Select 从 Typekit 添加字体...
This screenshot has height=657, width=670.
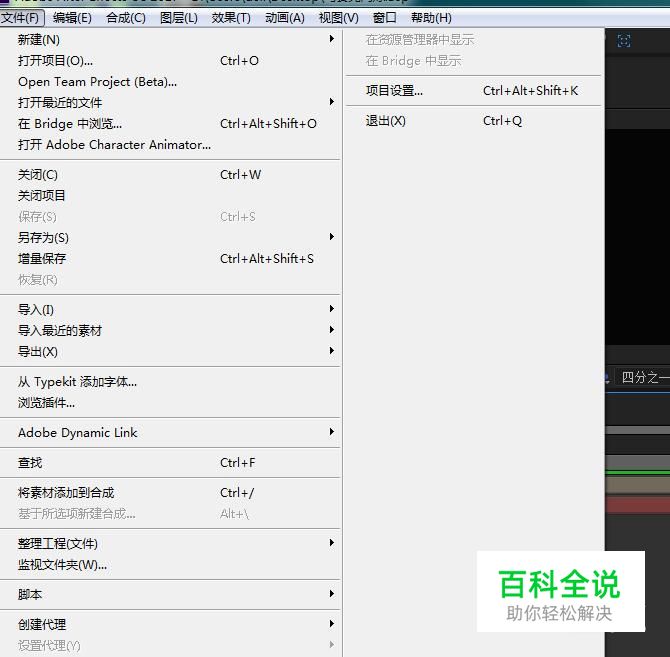(170, 381)
